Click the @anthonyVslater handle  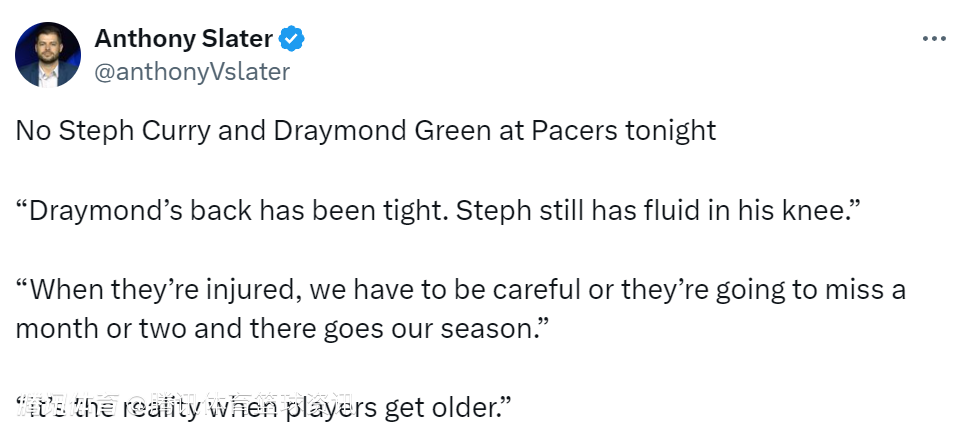pyautogui.click(x=192, y=71)
